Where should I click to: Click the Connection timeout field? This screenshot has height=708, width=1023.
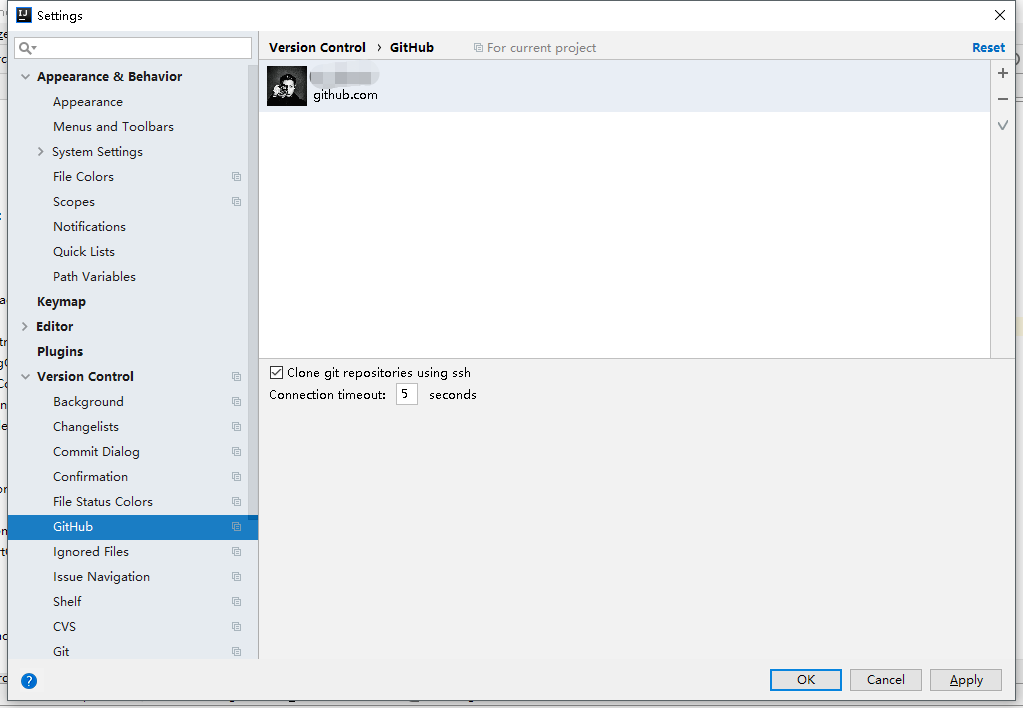(x=406, y=394)
